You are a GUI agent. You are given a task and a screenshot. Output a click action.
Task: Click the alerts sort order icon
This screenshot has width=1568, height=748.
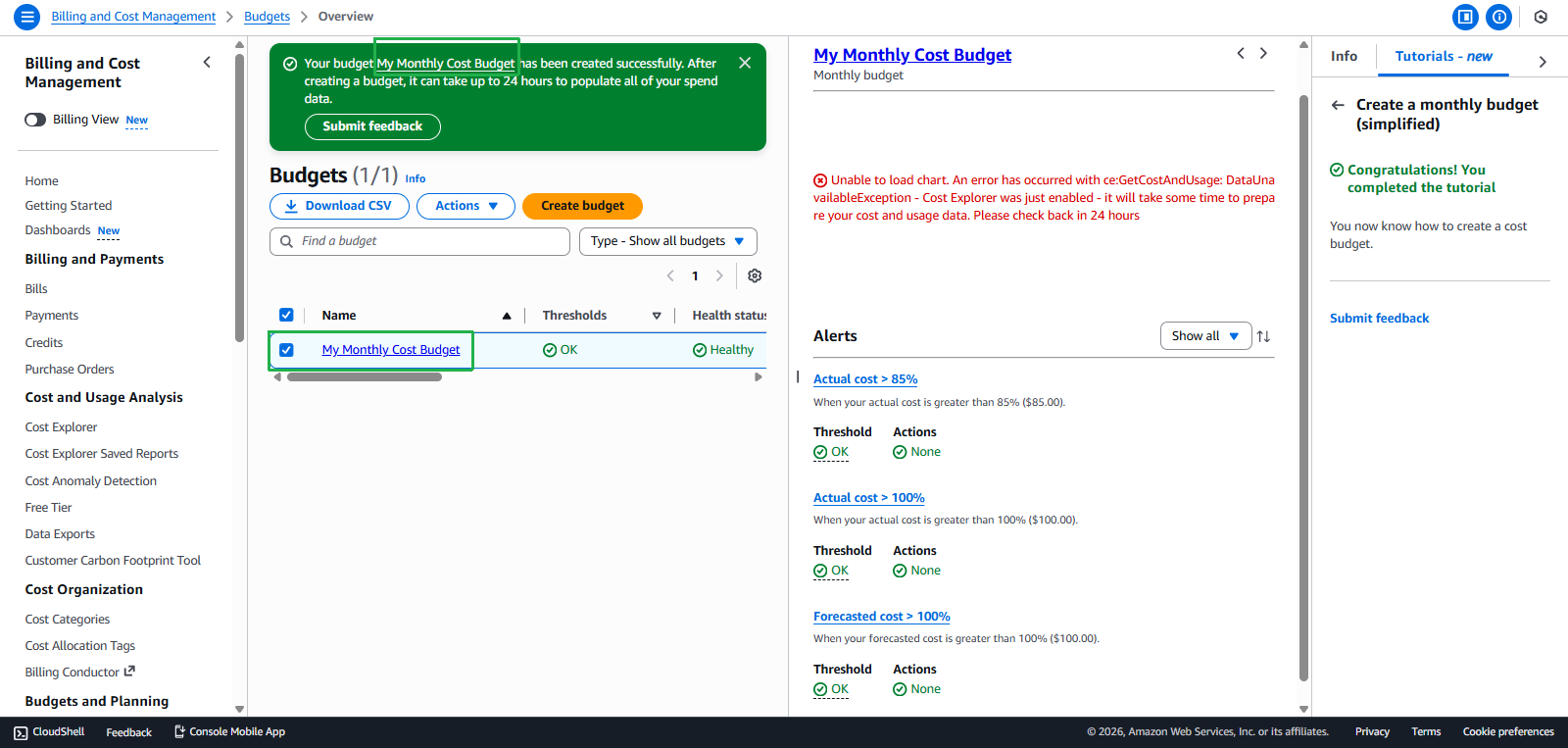tap(1263, 336)
